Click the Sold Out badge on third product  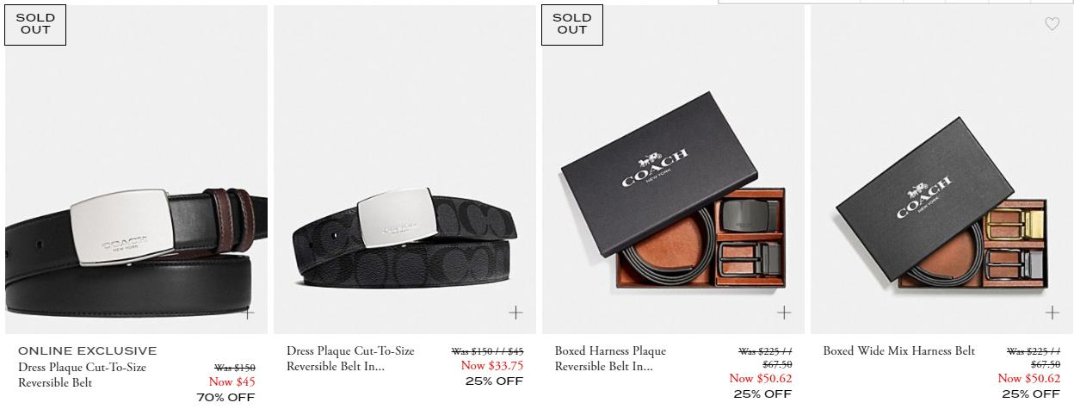click(x=572, y=25)
